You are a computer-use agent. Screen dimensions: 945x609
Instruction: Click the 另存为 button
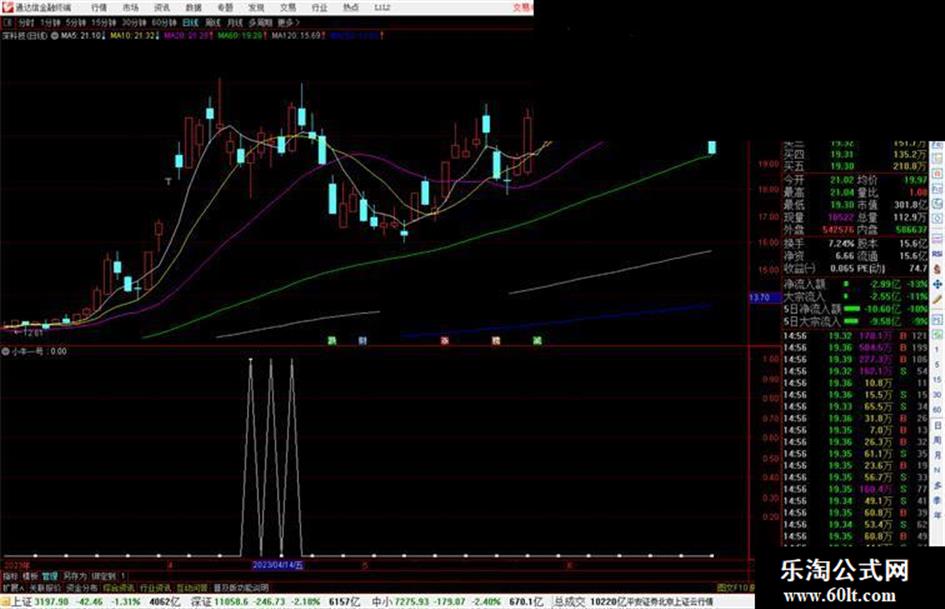click(x=75, y=576)
